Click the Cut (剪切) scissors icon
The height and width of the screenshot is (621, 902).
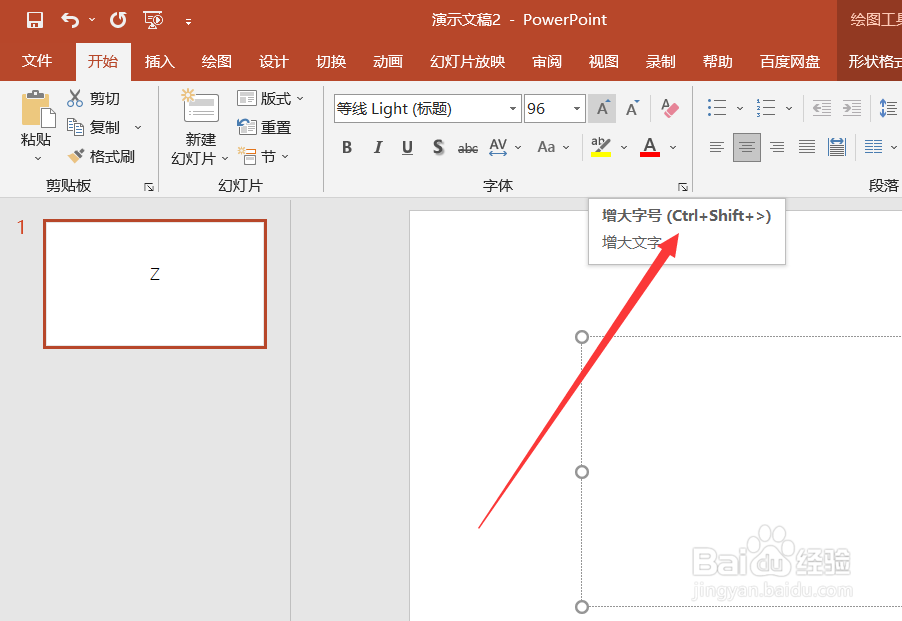point(76,98)
